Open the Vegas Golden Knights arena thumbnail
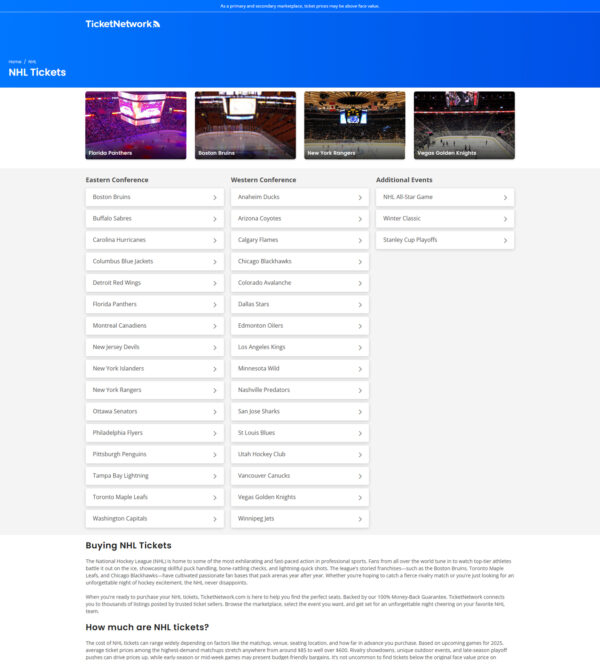The image size is (600, 667). [464, 125]
